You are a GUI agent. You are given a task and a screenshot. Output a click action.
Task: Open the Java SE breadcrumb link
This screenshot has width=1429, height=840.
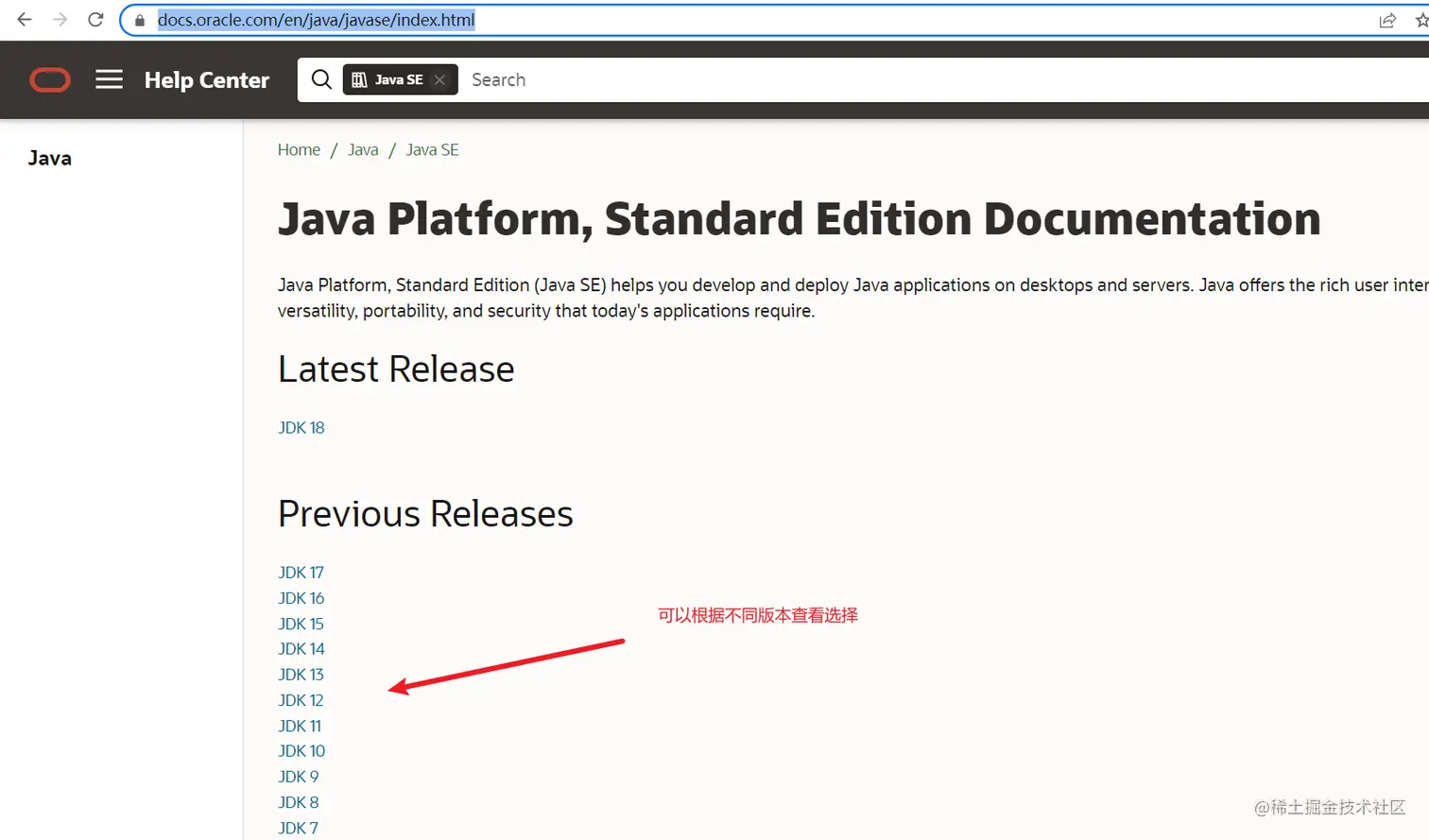[432, 149]
